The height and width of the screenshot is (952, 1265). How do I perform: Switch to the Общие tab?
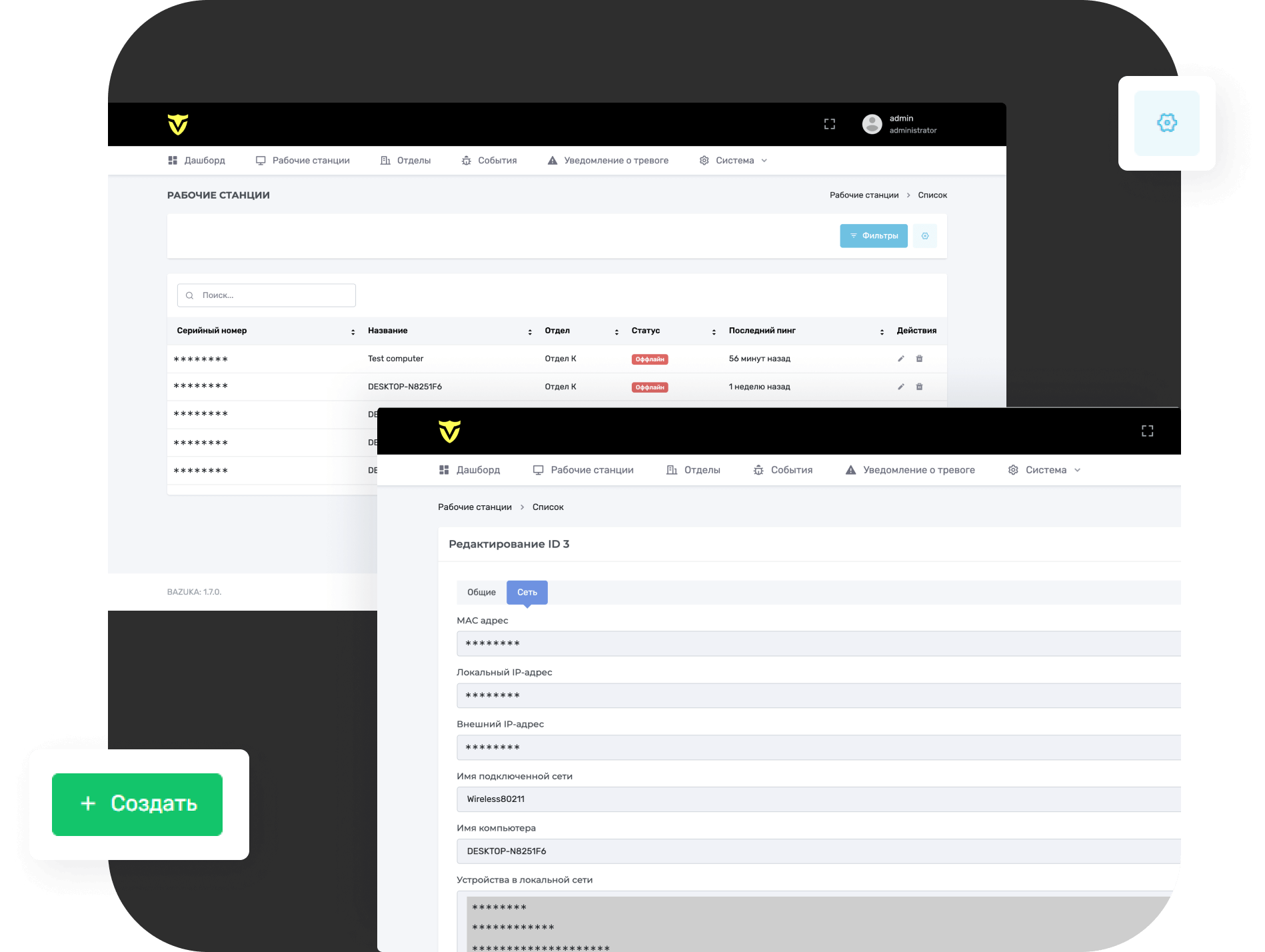[481, 593]
